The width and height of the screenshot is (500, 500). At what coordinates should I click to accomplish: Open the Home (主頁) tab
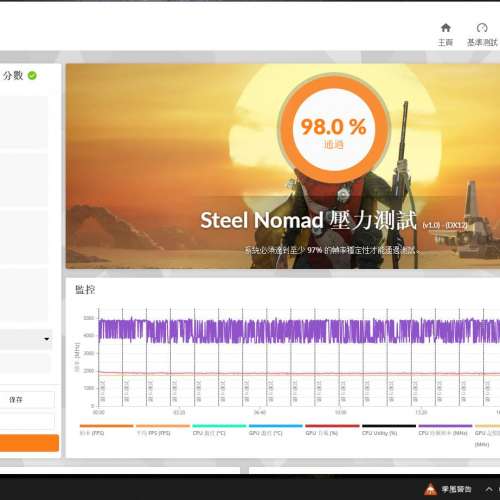tap(445, 35)
